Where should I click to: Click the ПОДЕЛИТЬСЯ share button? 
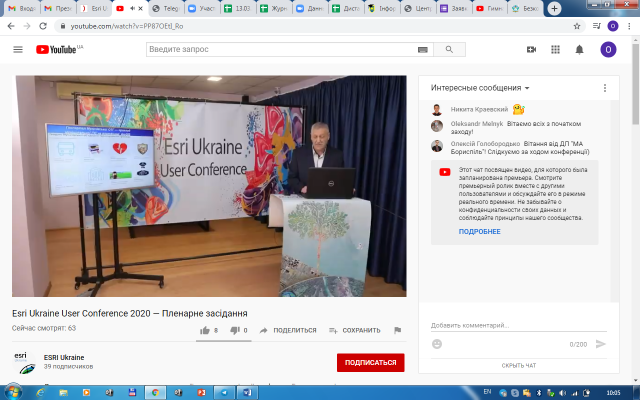[x=288, y=330]
